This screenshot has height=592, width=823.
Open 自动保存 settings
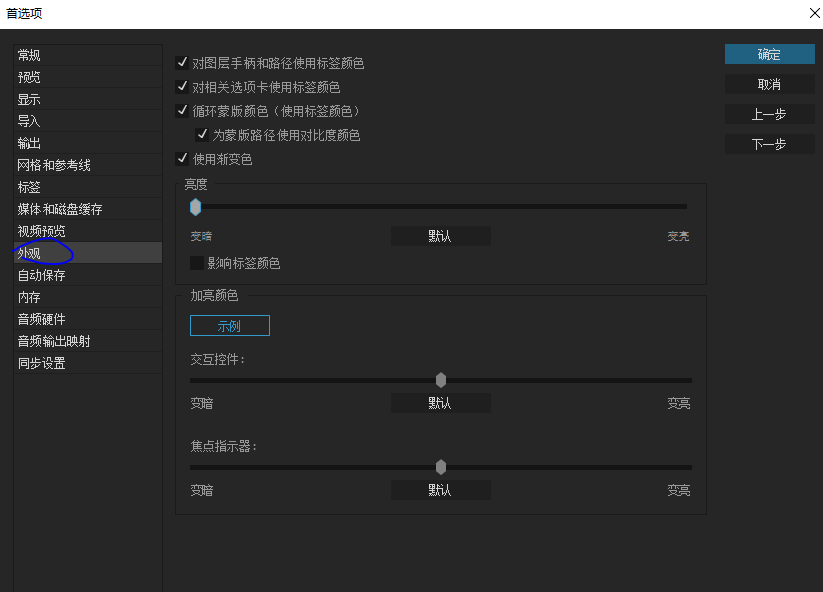[88, 275]
